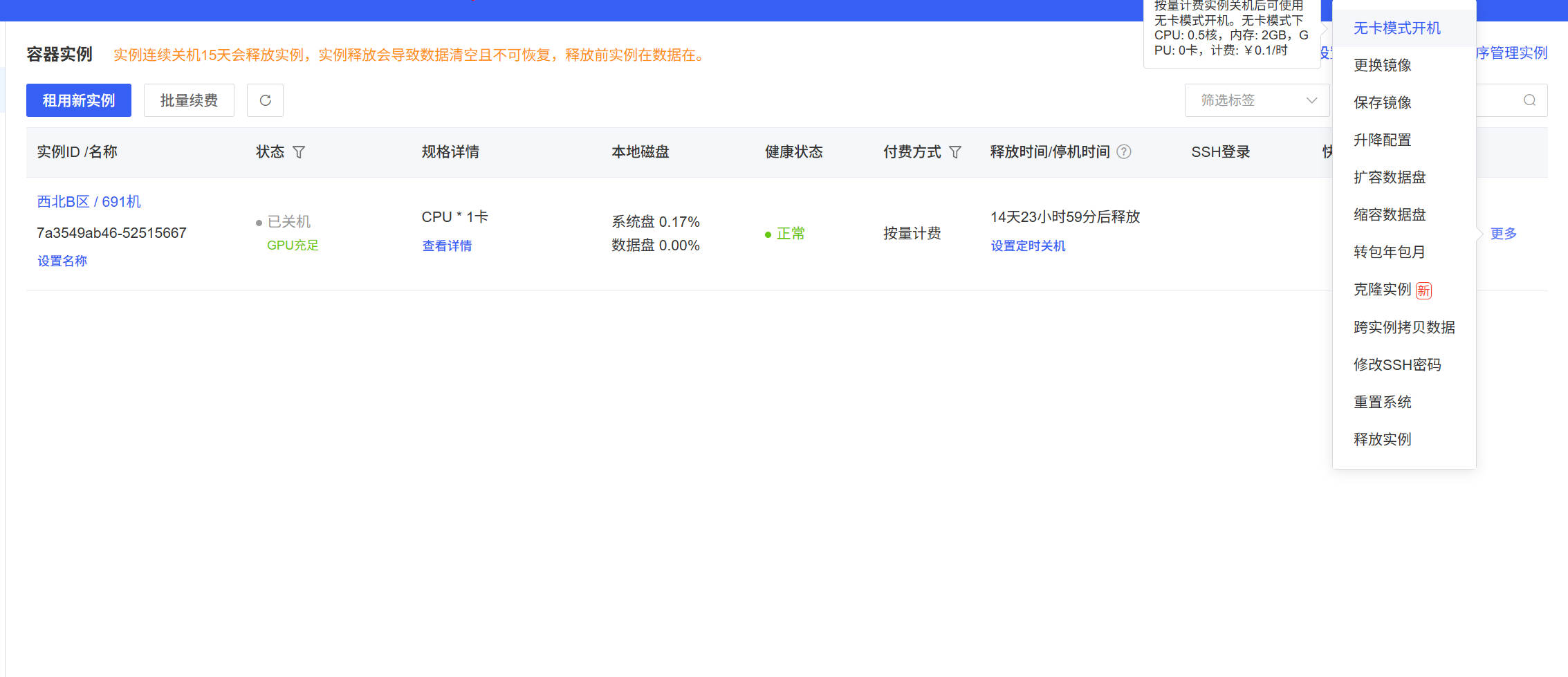Image resolution: width=1568 pixels, height=677 pixels.
Task: Click the 实例ID /名称 column header
Action: click(77, 152)
